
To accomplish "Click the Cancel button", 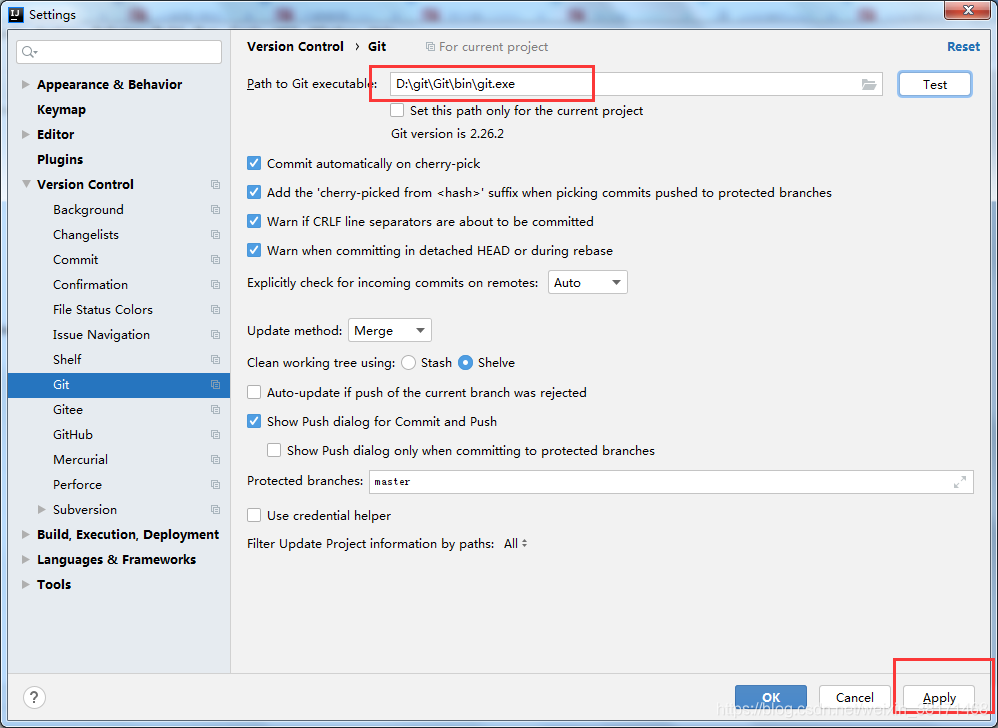I will point(854,697).
